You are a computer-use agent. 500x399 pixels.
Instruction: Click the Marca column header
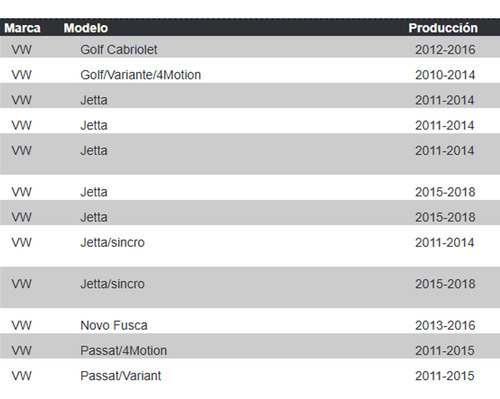coord(22,28)
